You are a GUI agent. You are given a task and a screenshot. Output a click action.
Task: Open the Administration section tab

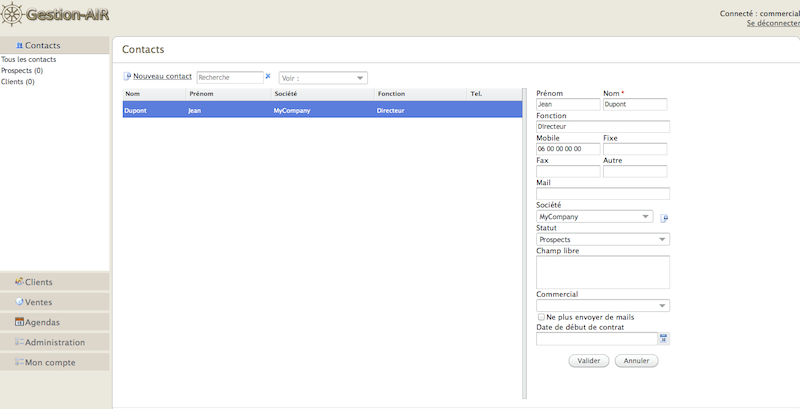pyautogui.click(x=55, y=342)
